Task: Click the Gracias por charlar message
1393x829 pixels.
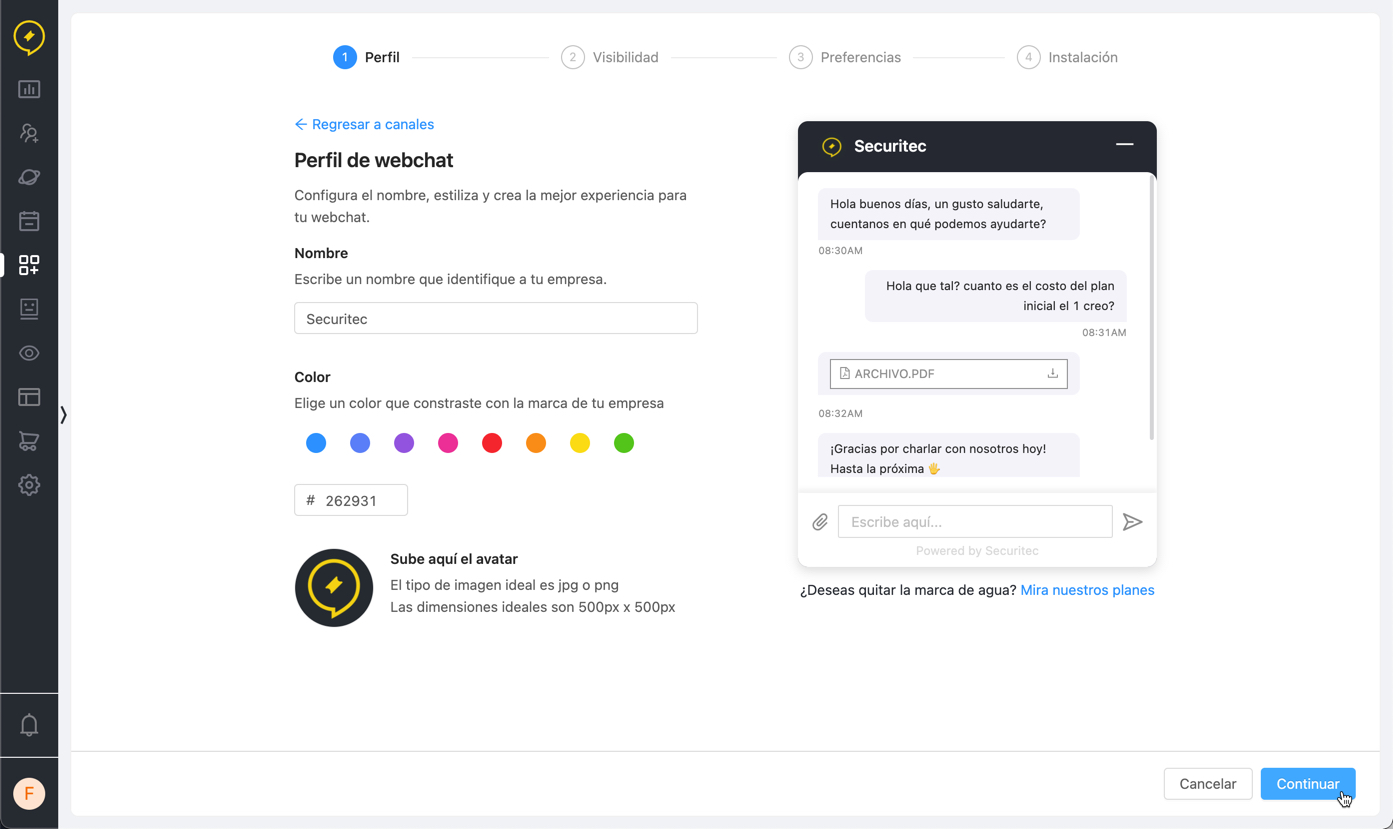Action: (x=948, y=457)
